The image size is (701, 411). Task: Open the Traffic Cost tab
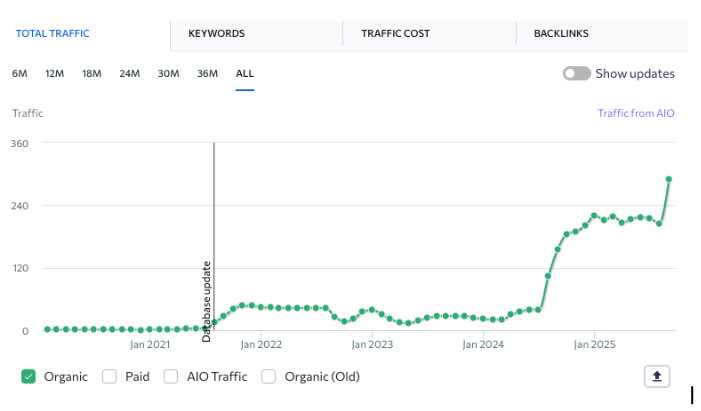coord(395,34)
